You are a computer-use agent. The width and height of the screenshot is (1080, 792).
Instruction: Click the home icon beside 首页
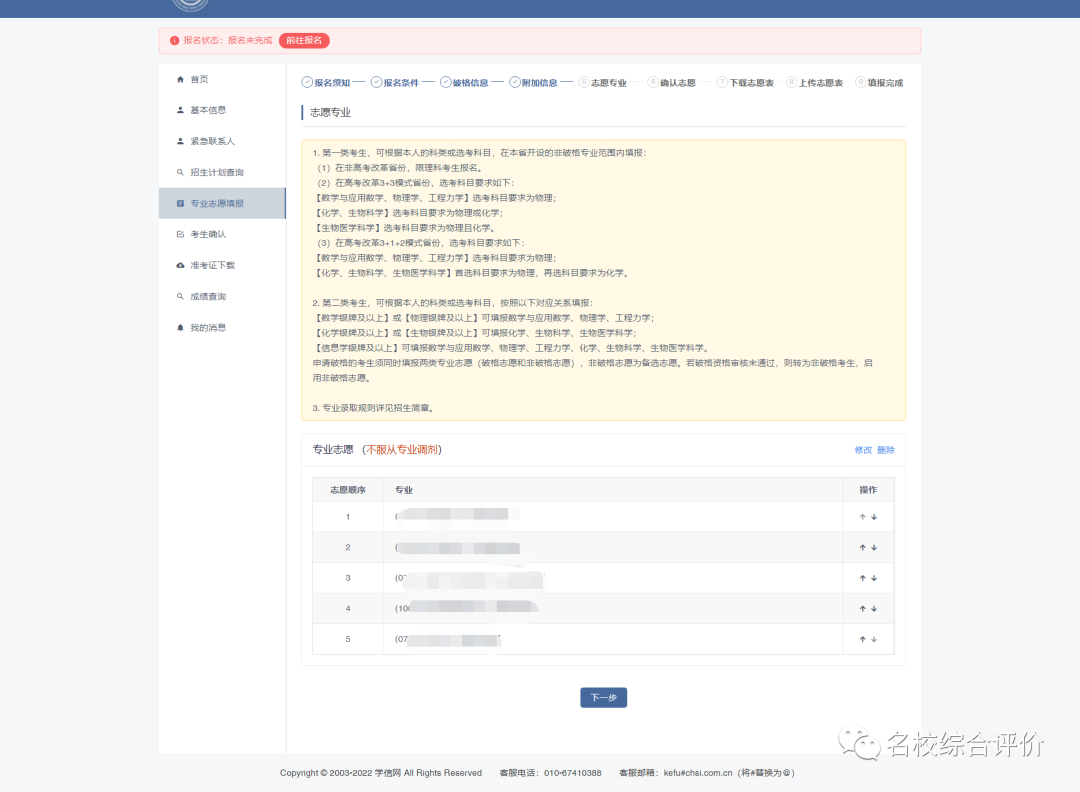pyautogui.click(x=180, y=79)
